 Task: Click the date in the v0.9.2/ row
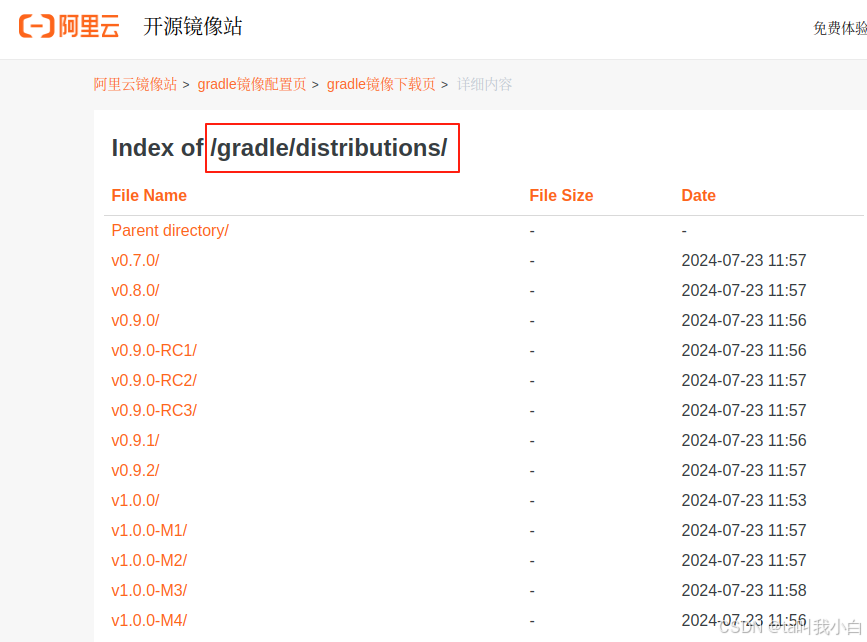click(744, 470)
